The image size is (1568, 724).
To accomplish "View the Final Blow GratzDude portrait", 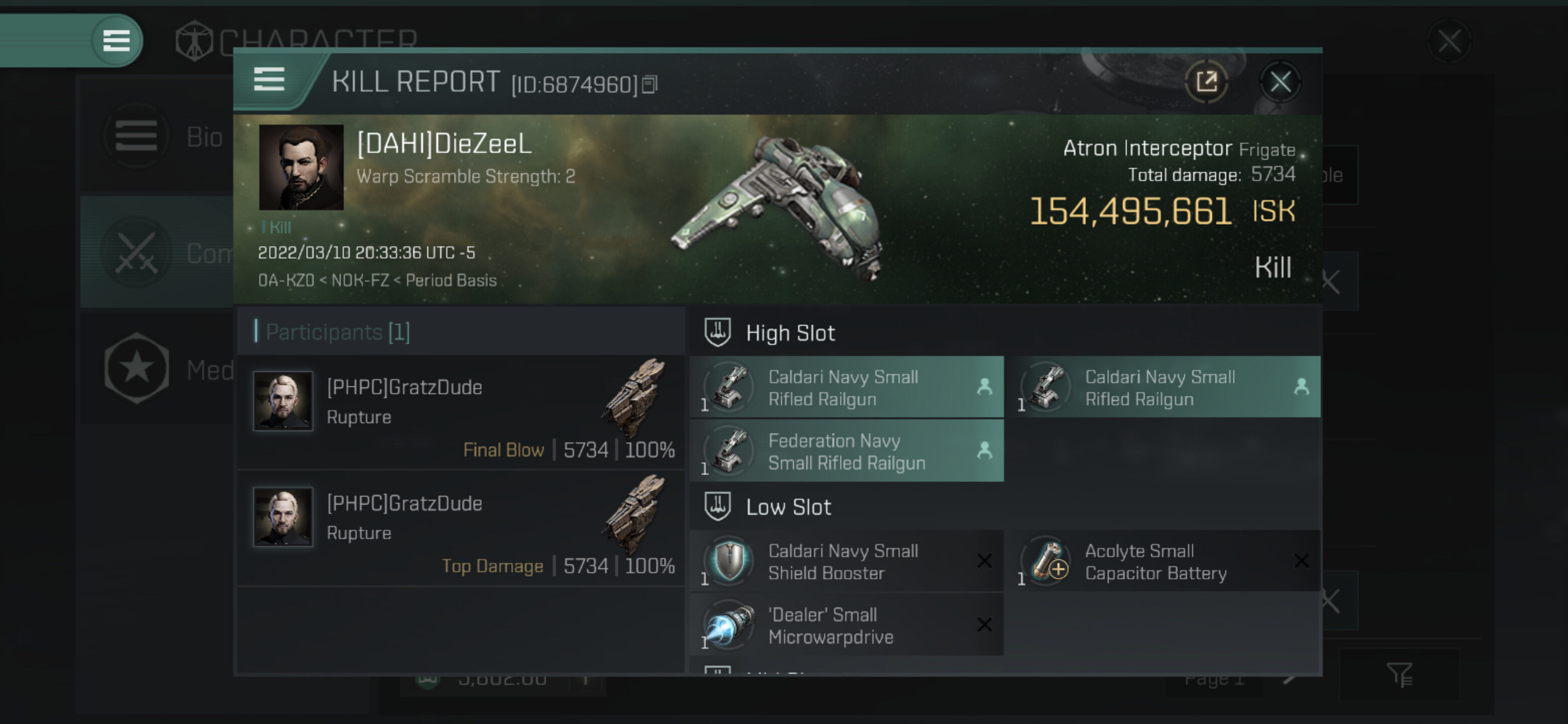I will pyautogui.click(x=283, y=401).
